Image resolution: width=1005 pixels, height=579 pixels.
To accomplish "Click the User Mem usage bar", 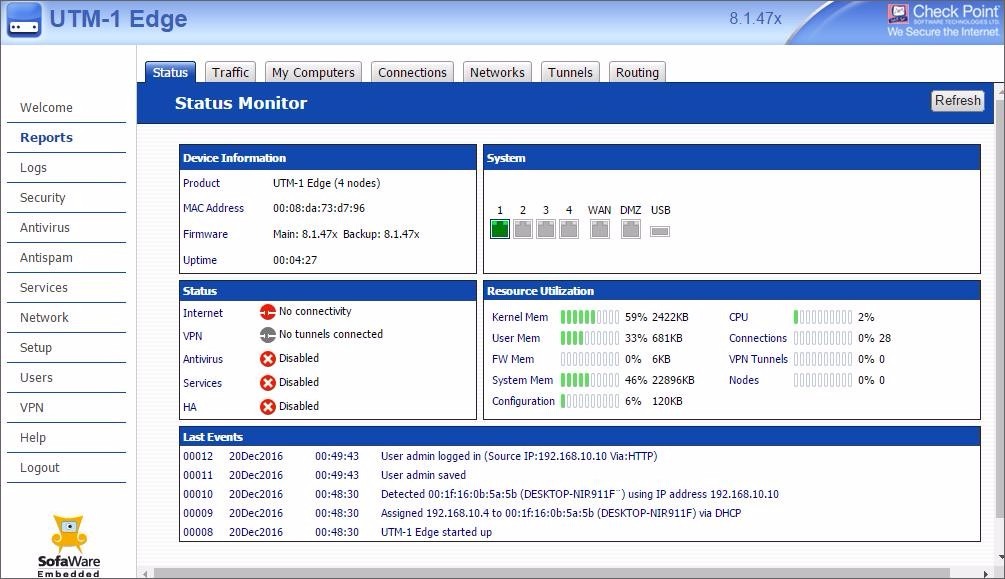I will (590, 338).
